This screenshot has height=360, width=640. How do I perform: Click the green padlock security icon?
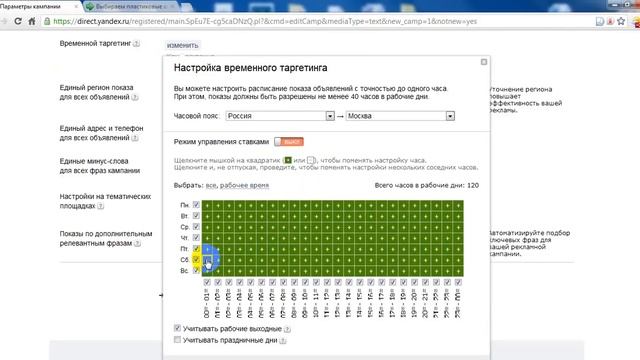pyautogui.click(x=47, y=21)
